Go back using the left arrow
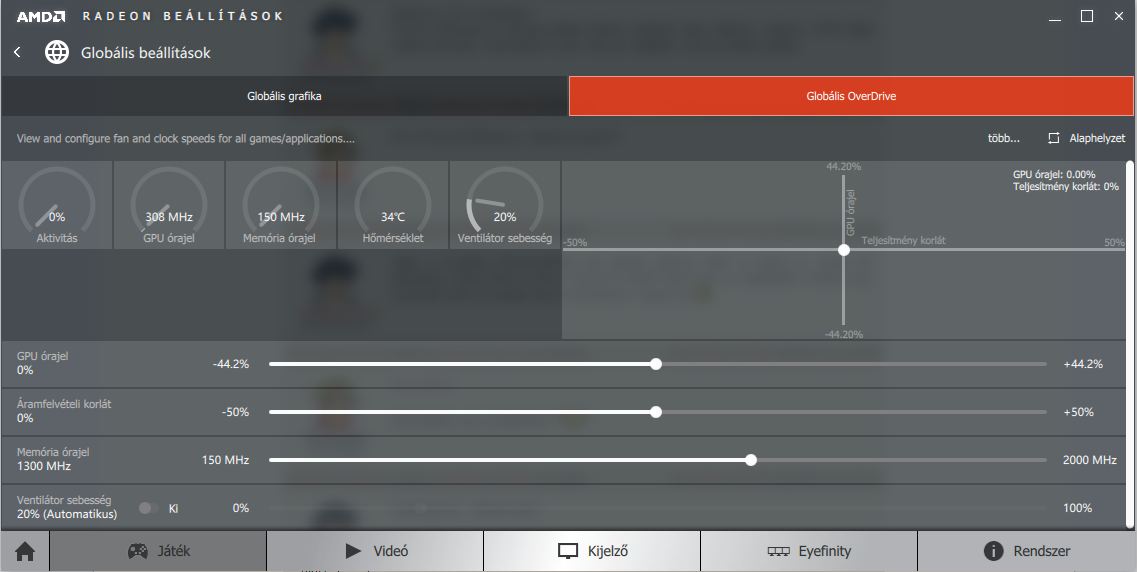The width and height of the screenshot is (1137, 572). [17, 52]
